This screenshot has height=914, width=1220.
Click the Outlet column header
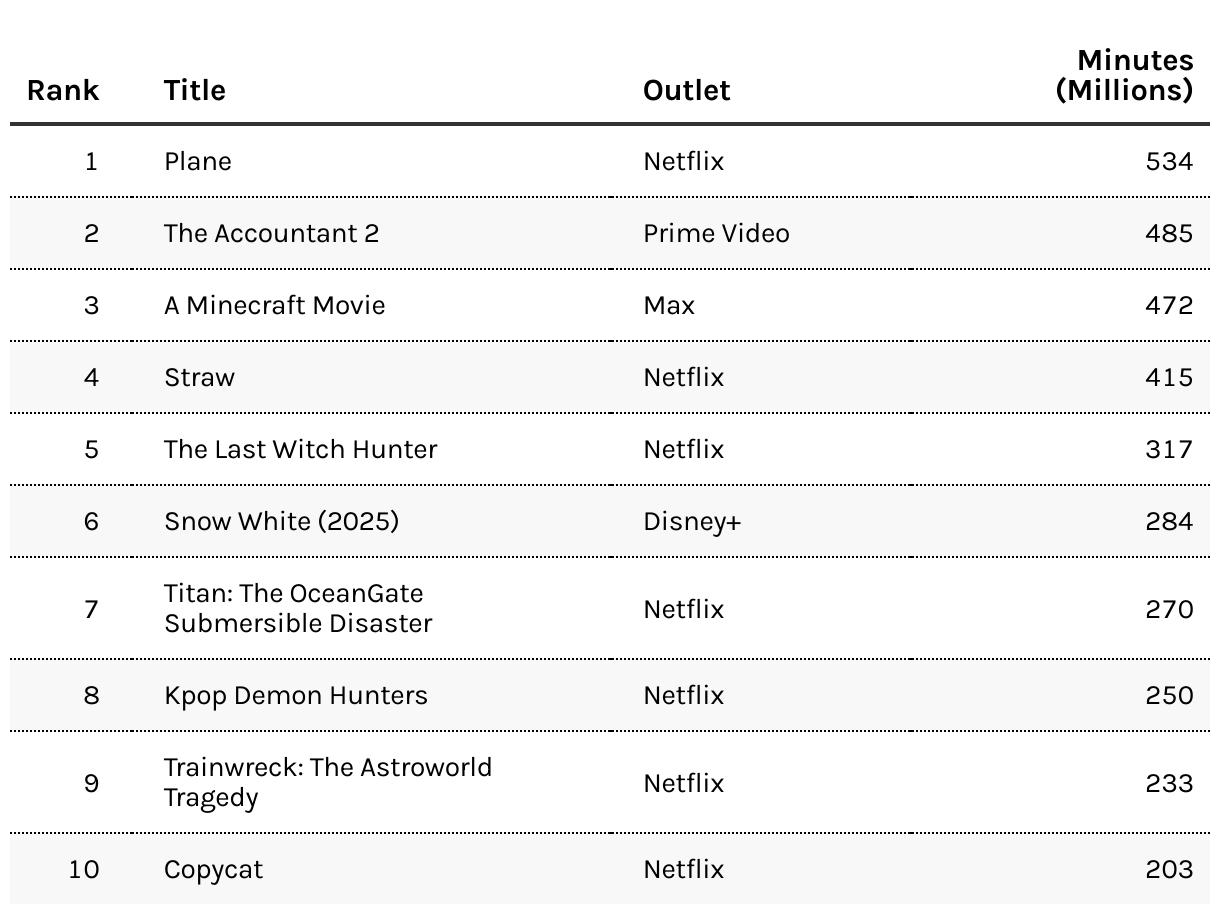pos(687,90)
